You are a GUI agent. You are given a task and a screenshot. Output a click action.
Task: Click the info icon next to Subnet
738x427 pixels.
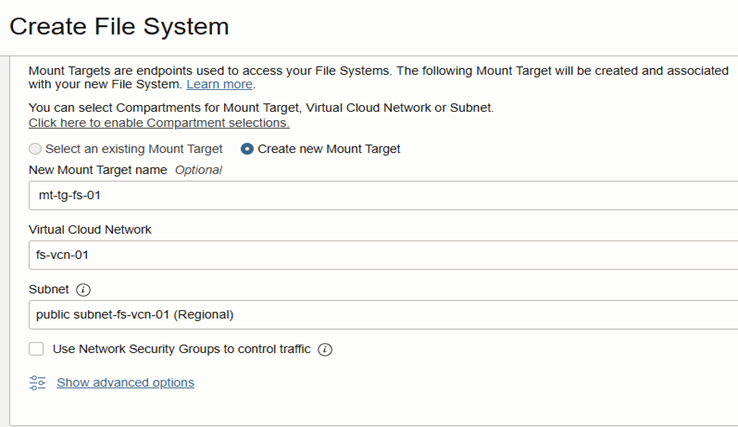tap(84, 290)
